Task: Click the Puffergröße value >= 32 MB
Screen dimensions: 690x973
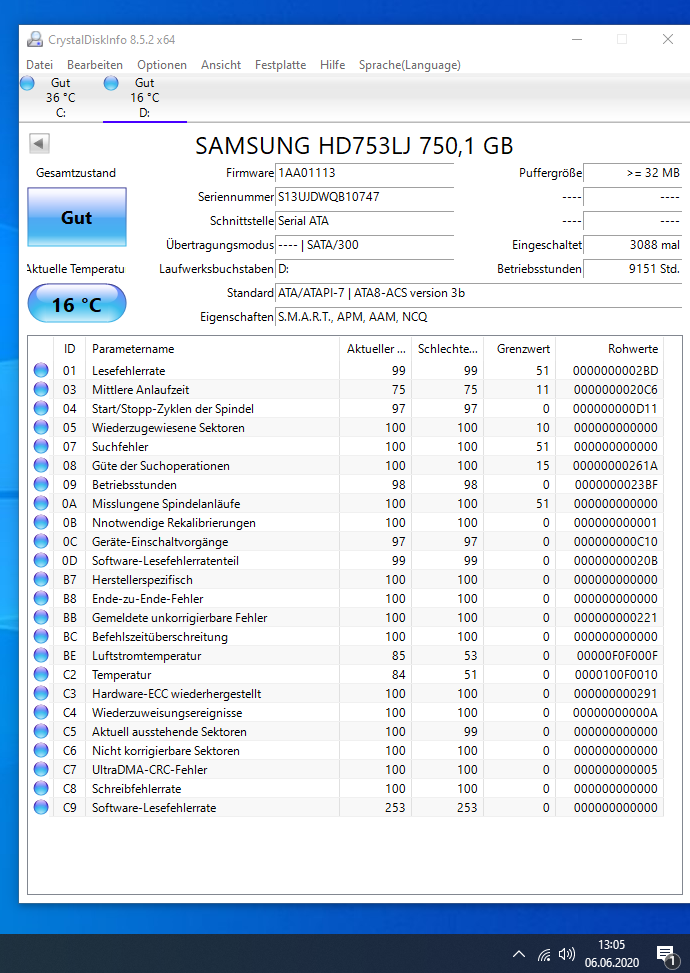Action: point(633,173)
